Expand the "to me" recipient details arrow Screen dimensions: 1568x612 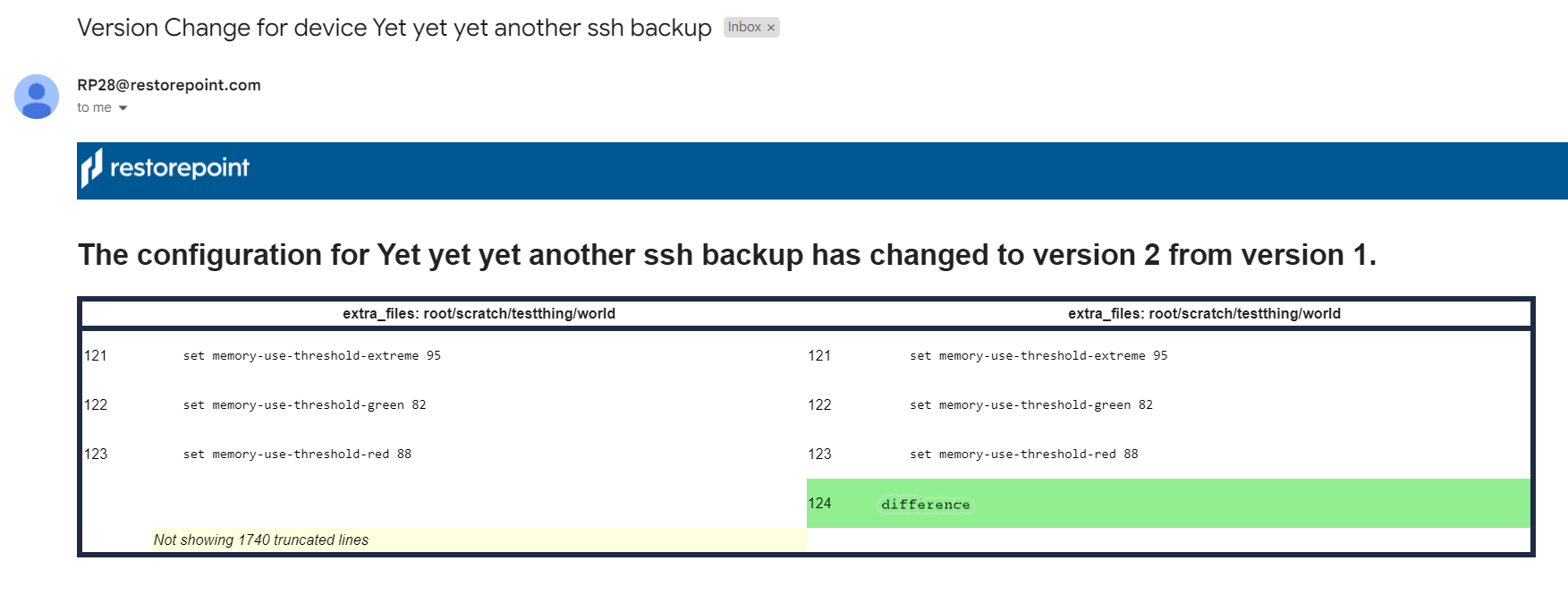123,108
